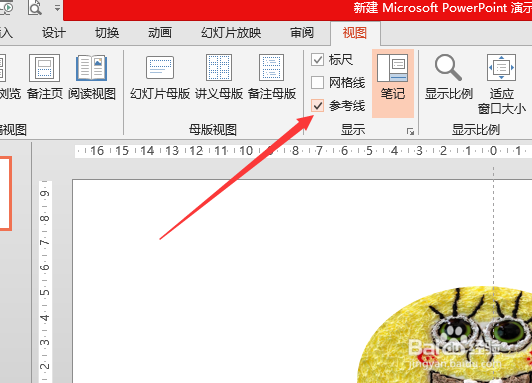Switch to the Animations (动画) tab
Screen dimensions: 532x383
tap(160, 33)
